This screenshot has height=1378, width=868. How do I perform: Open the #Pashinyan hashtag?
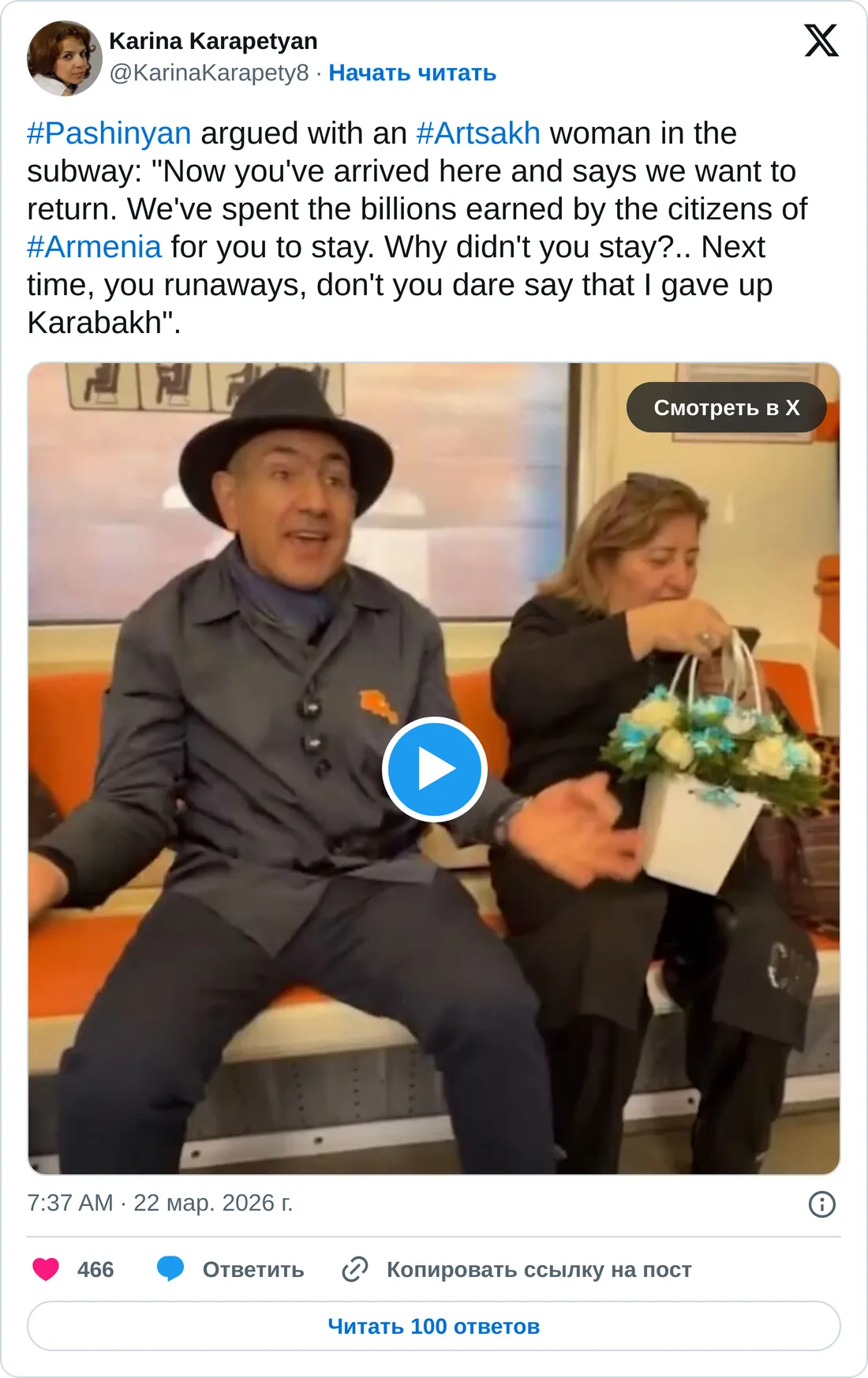pos(109,133)
